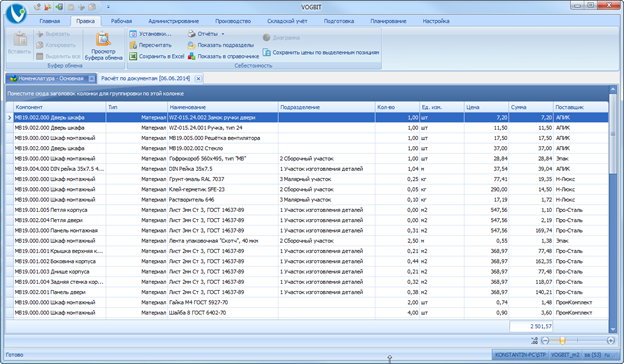Select the Грунт-эмаль RAL 7037 row
The height and width of the screenshot is (364, 624).
pos(307,179)
